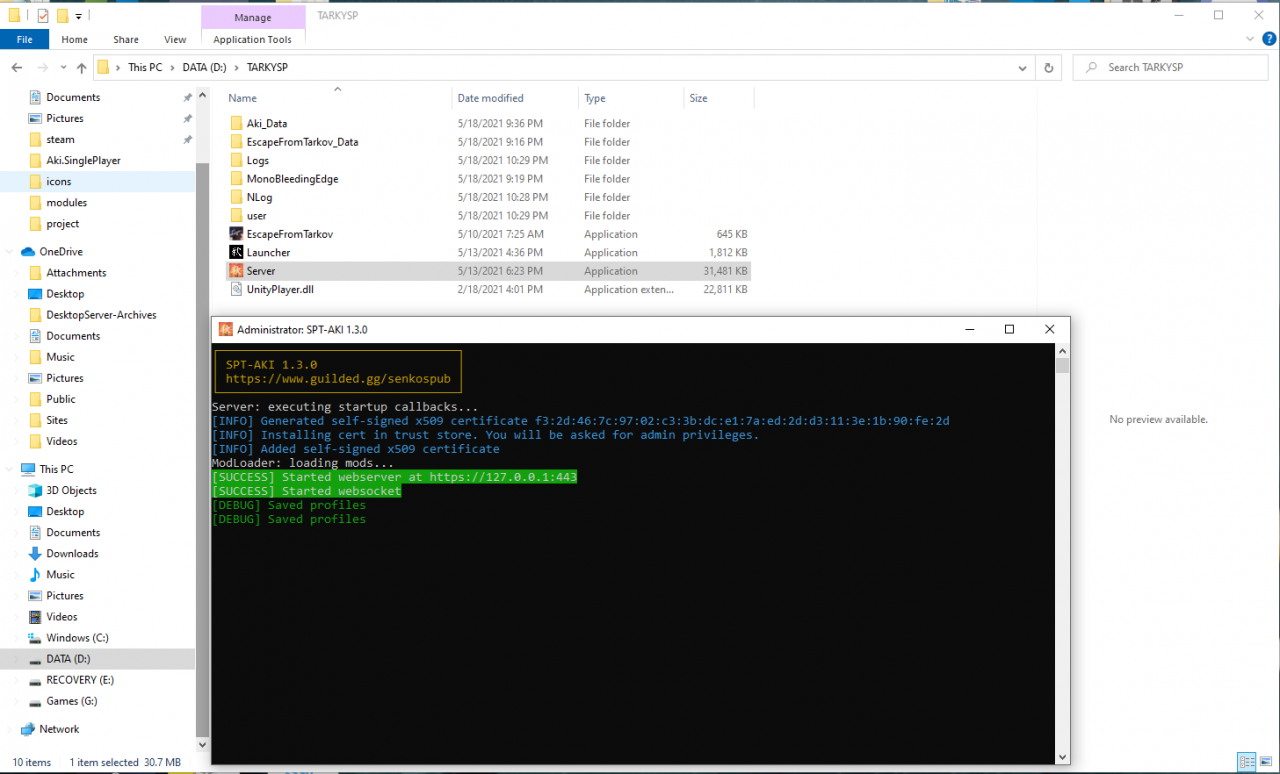The height and width of the screenshot is (774, 1280).
Task: Switch to the Home ribbon tab
Action: click(74, 39)
